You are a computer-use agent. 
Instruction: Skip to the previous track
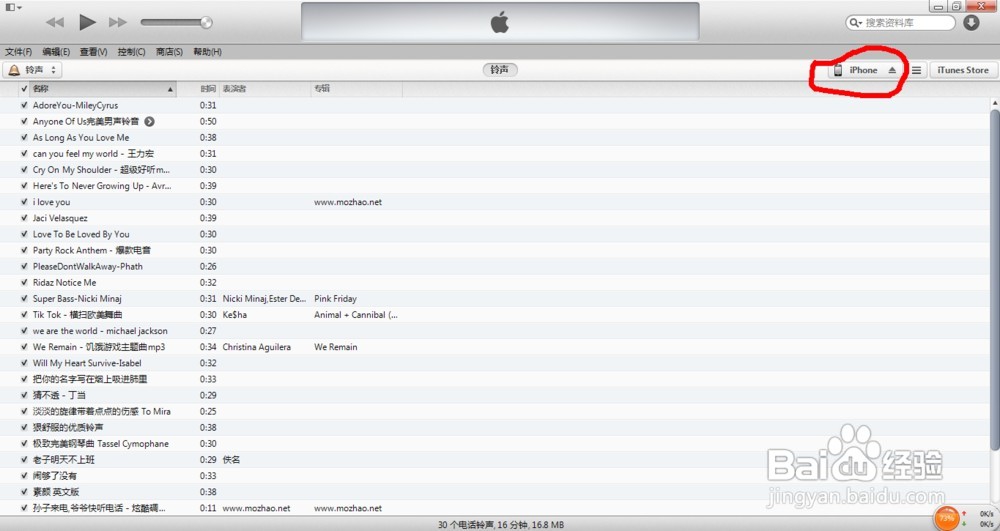click(x=55, y=22)
